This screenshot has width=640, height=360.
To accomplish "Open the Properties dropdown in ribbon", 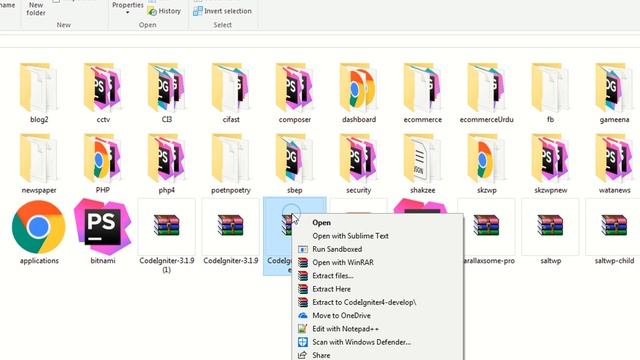I will pos(128,8).
